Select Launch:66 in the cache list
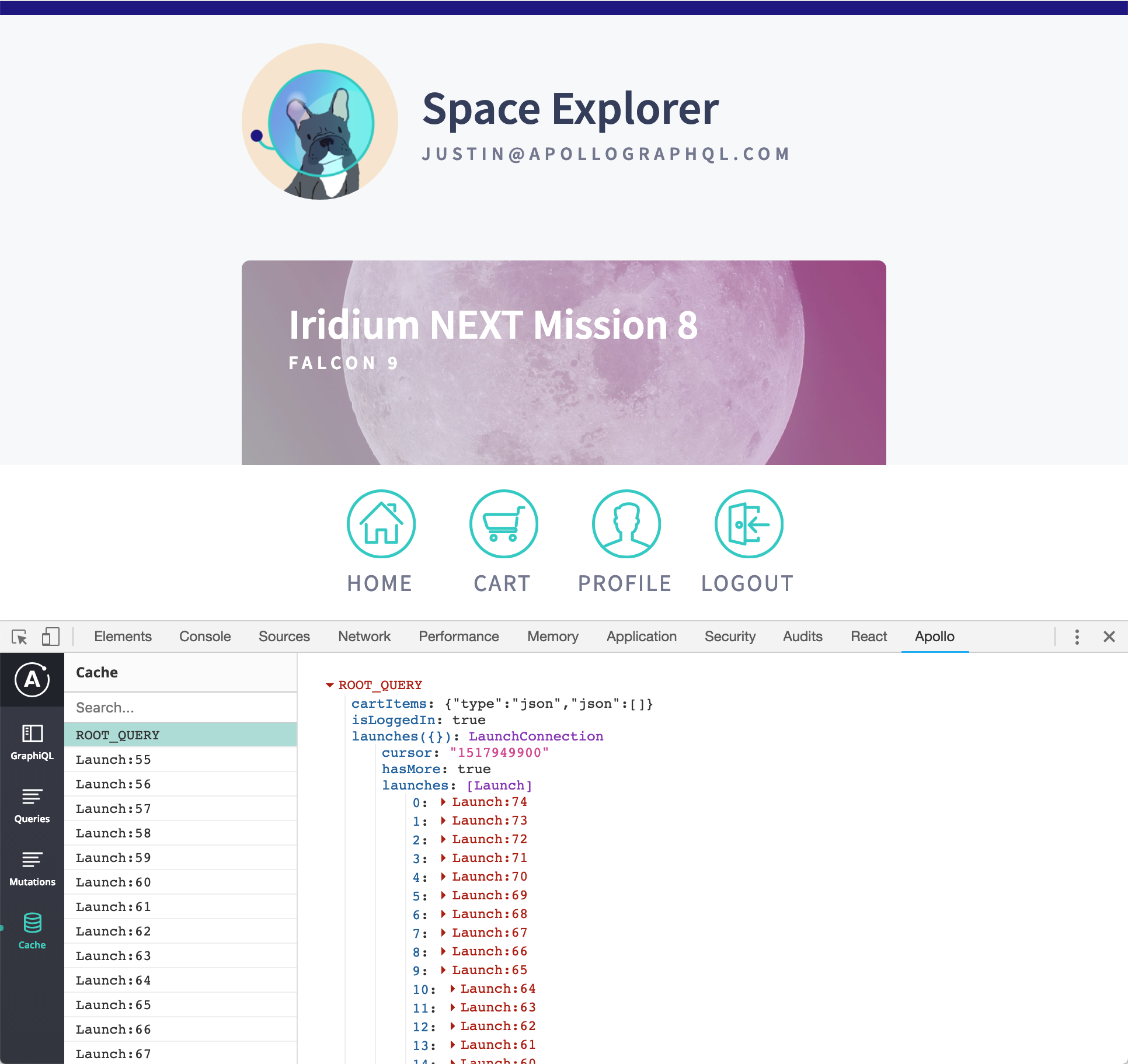Screen dimensions: 1128x1064 tap(180, 1029)
